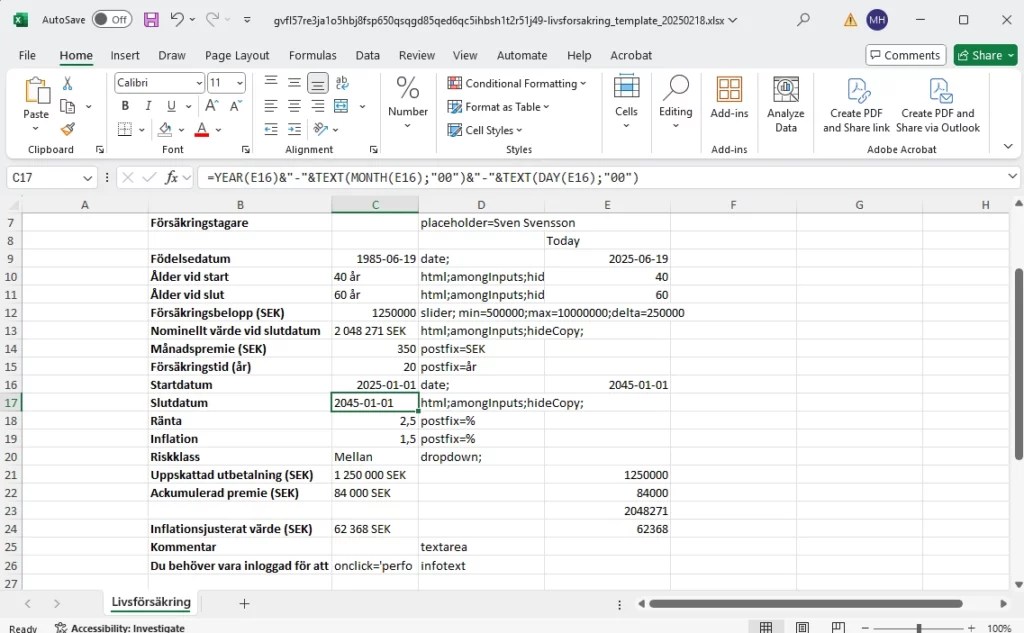This screenshot has height=633, width=1024.
Task: Select the Livsförsäkring sheet tab
Action: click(151, 602)
